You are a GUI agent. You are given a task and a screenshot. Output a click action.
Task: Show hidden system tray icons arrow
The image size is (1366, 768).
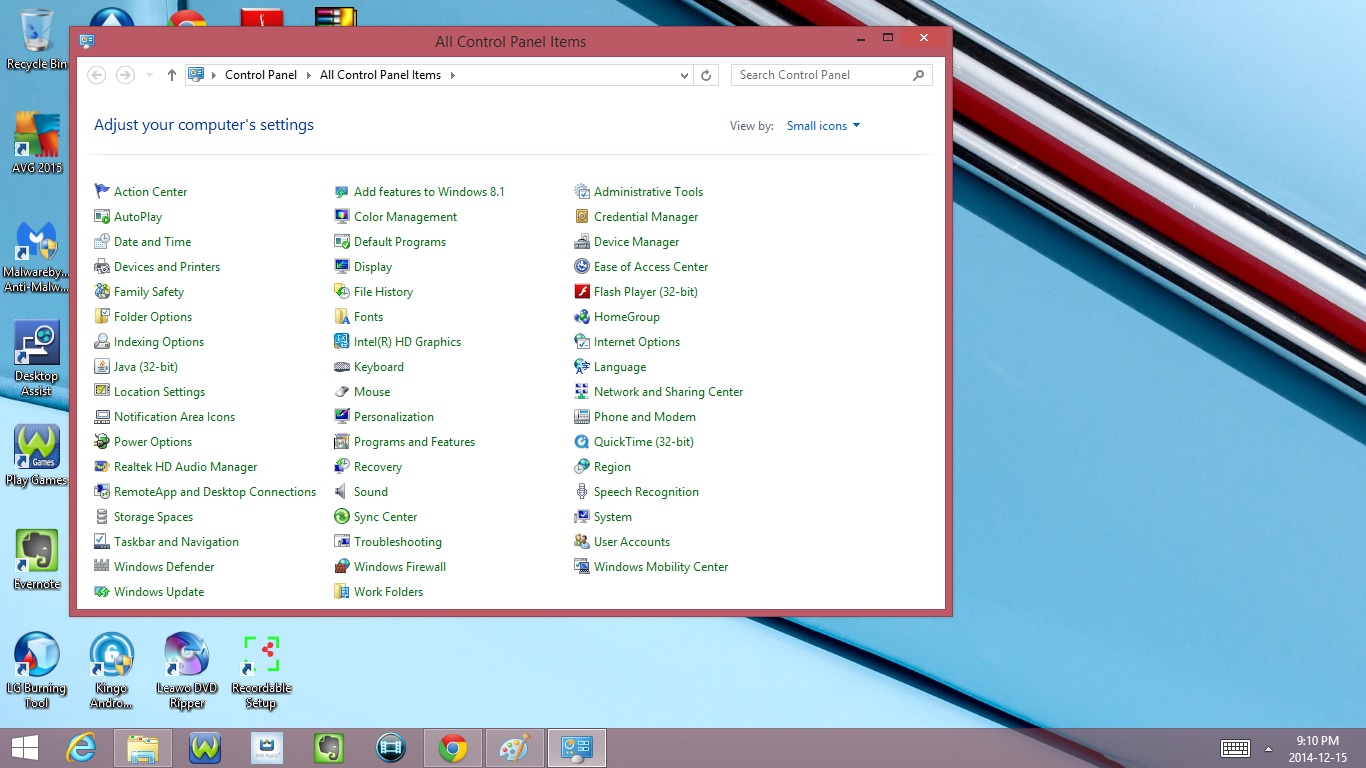[x=1269, y=748]
